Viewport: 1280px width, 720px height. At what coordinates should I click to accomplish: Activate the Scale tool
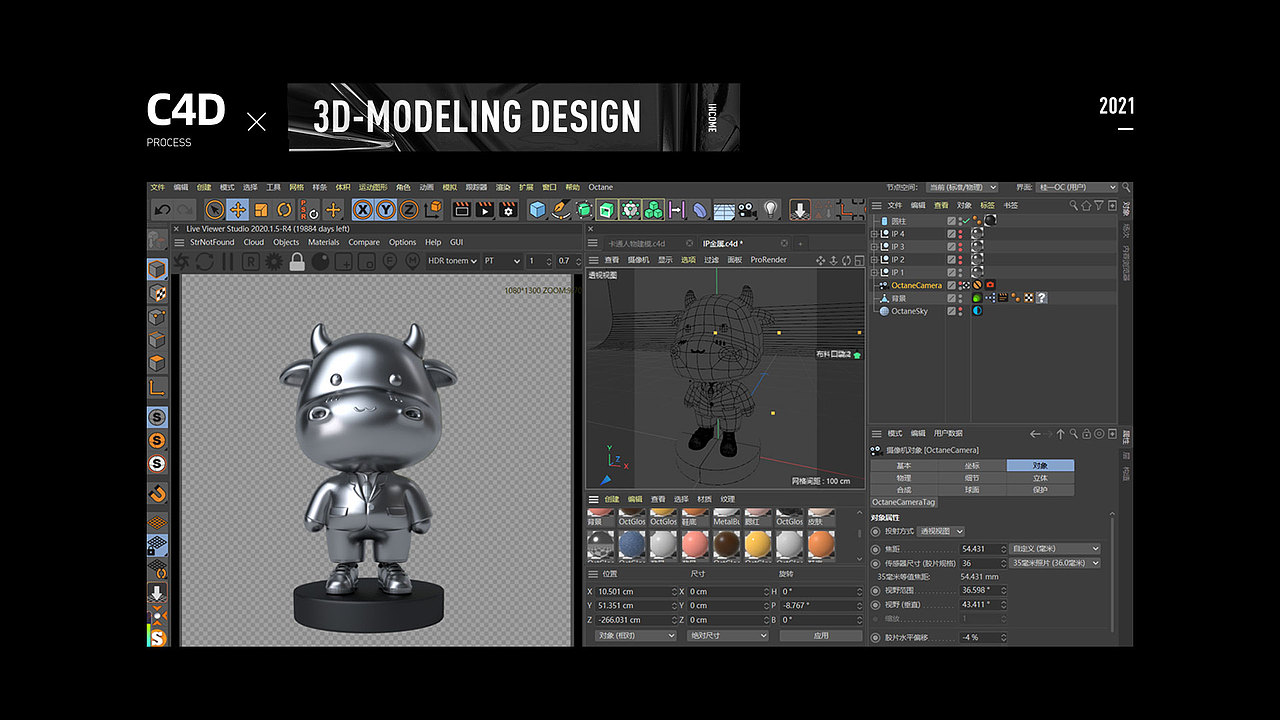pos(261,210)
